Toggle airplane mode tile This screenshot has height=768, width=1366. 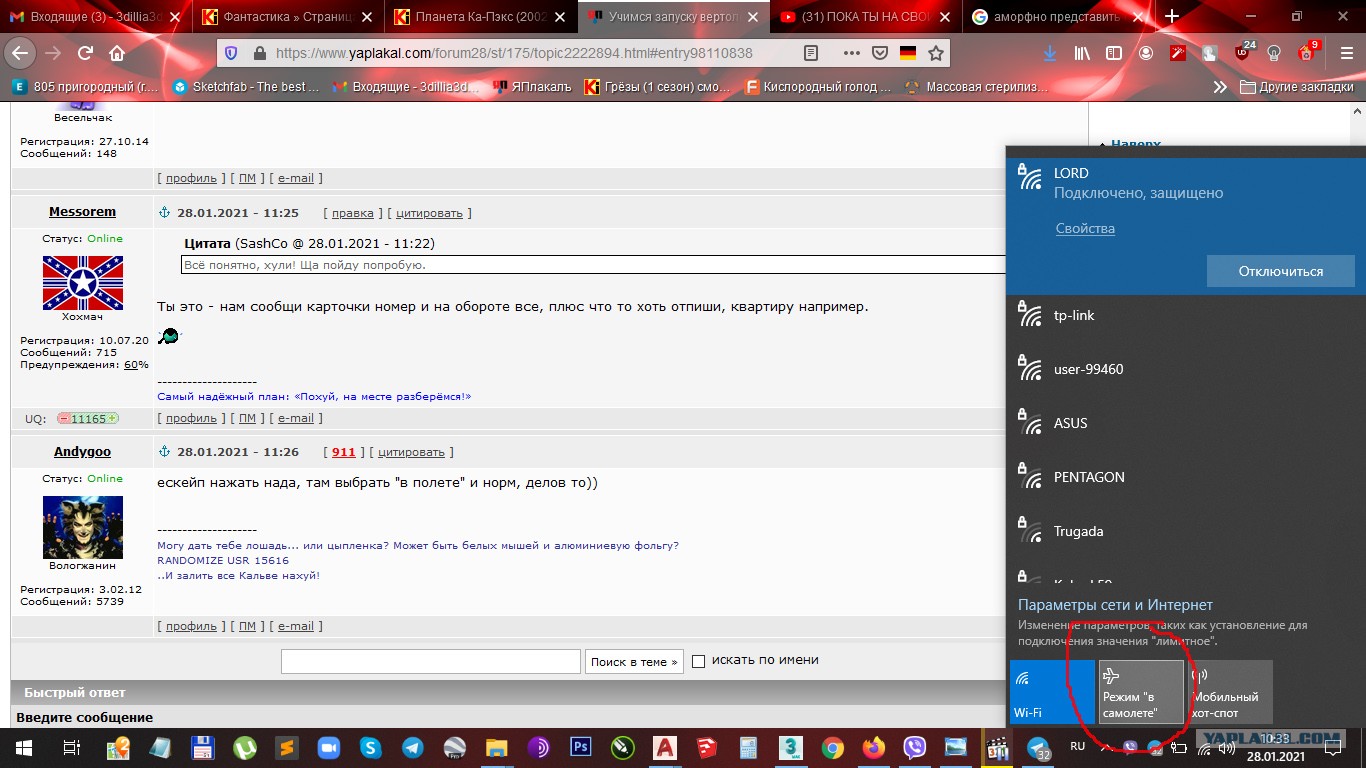1141,691
